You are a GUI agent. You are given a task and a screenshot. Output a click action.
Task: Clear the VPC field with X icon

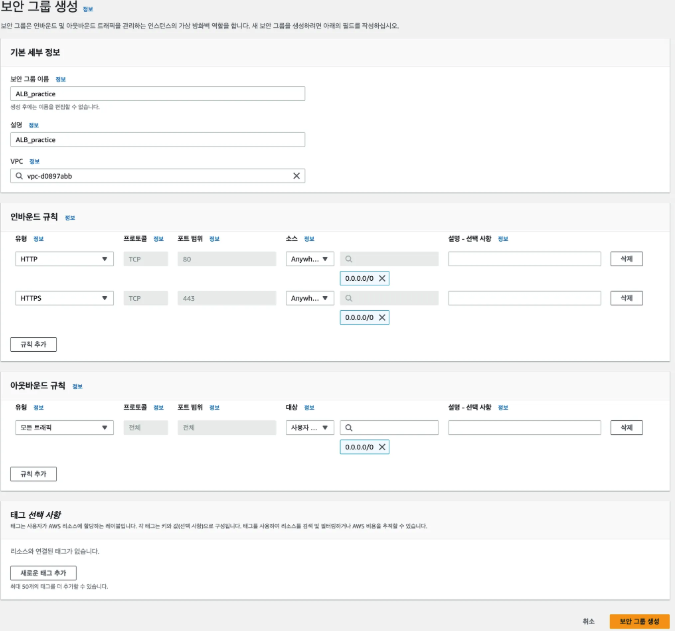pyautogui.click(x=297, y=176)
